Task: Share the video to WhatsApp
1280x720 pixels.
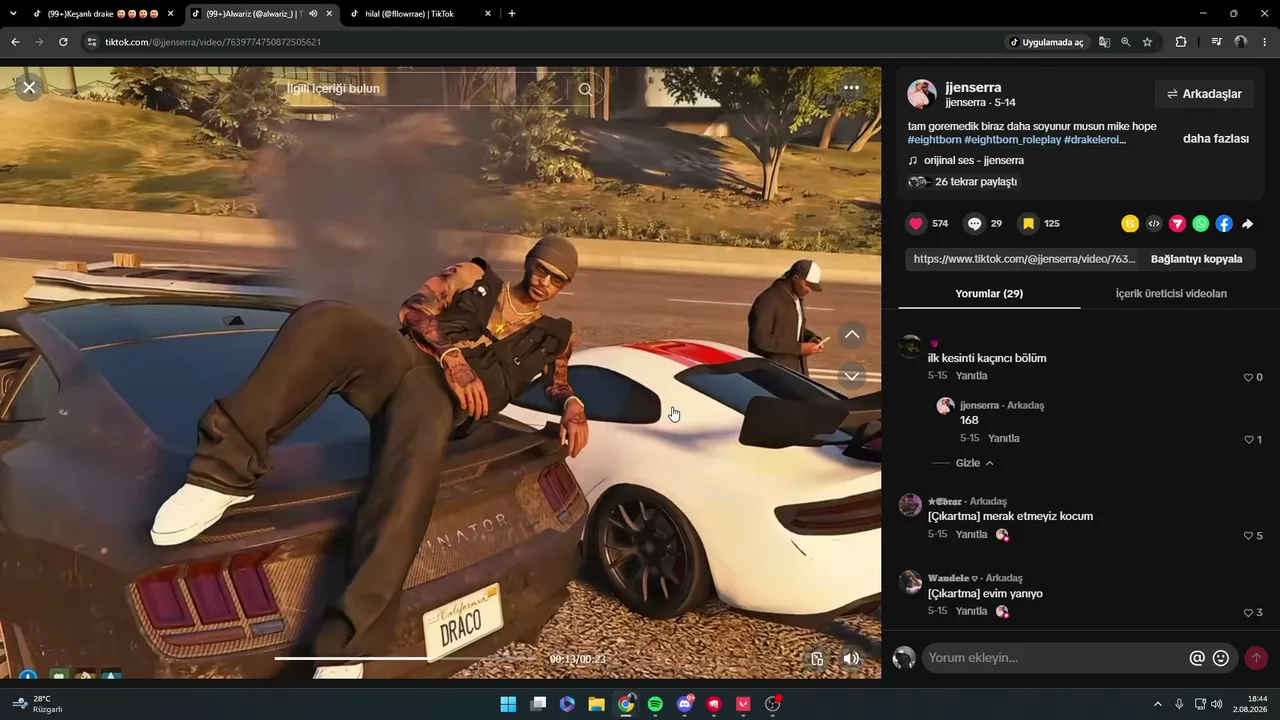Action: pyautogui.click(x=1201, y=224)
